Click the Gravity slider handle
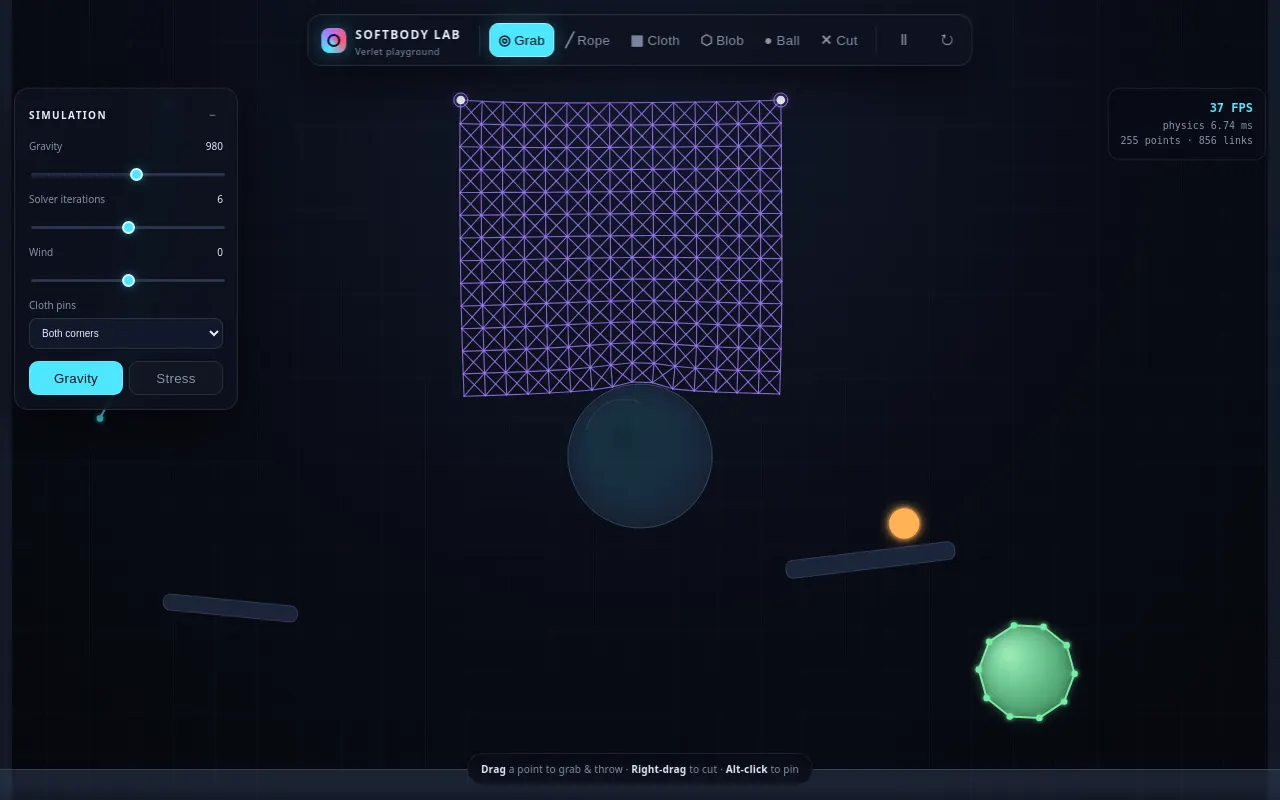This screenshot has width=1280, height=800. [x=136, y=175]
